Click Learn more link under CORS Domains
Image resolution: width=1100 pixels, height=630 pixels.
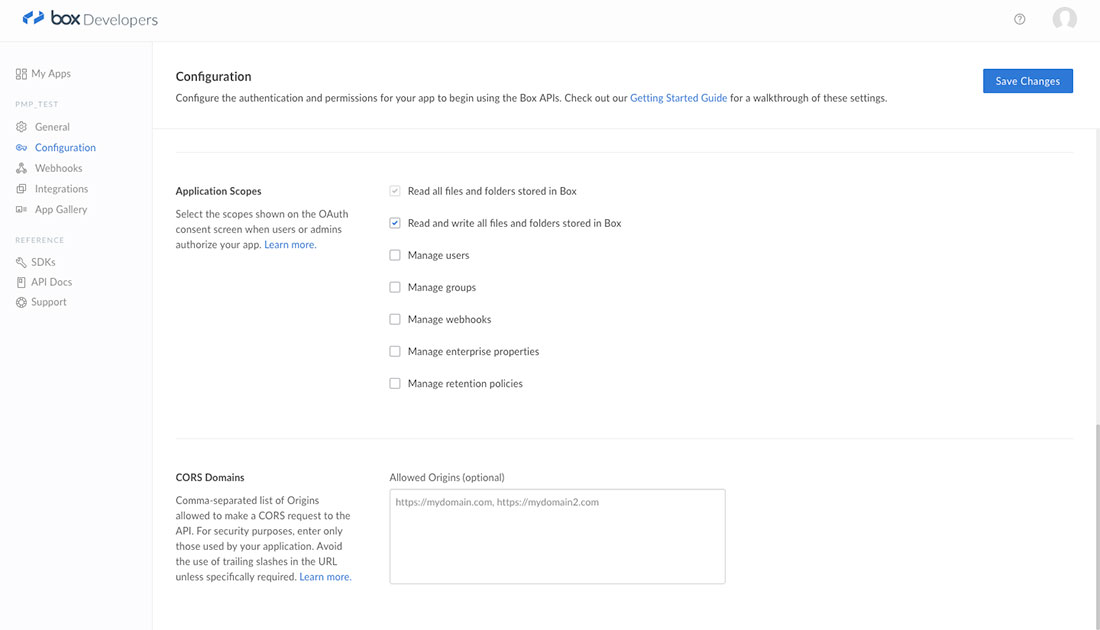coord(325,577)
